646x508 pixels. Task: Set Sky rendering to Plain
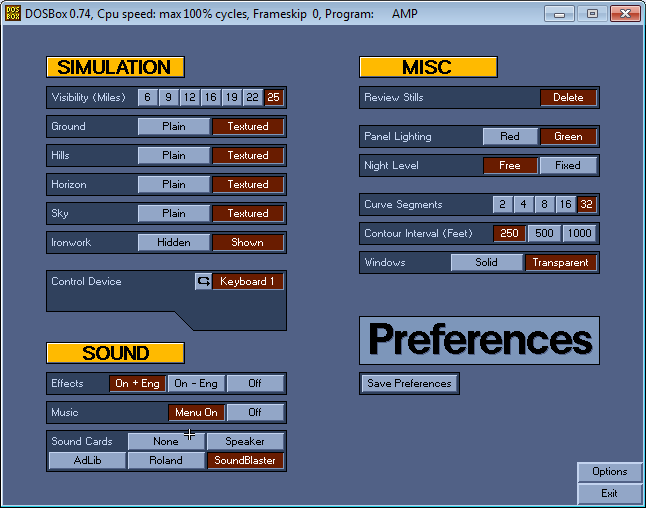pyautogui.click(x=174, y=214)
